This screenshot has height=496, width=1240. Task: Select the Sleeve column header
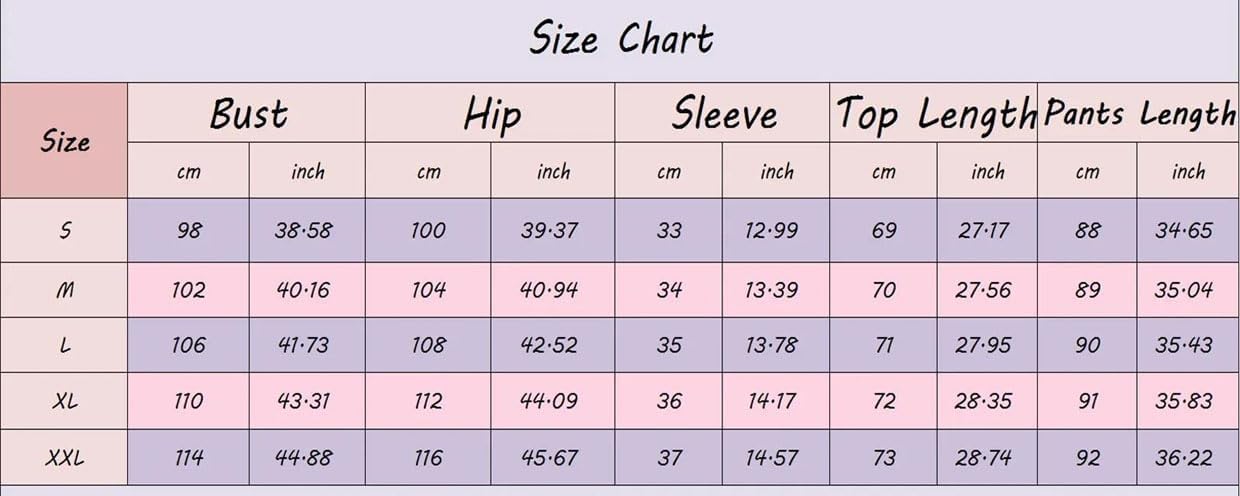tap(723, 114)
